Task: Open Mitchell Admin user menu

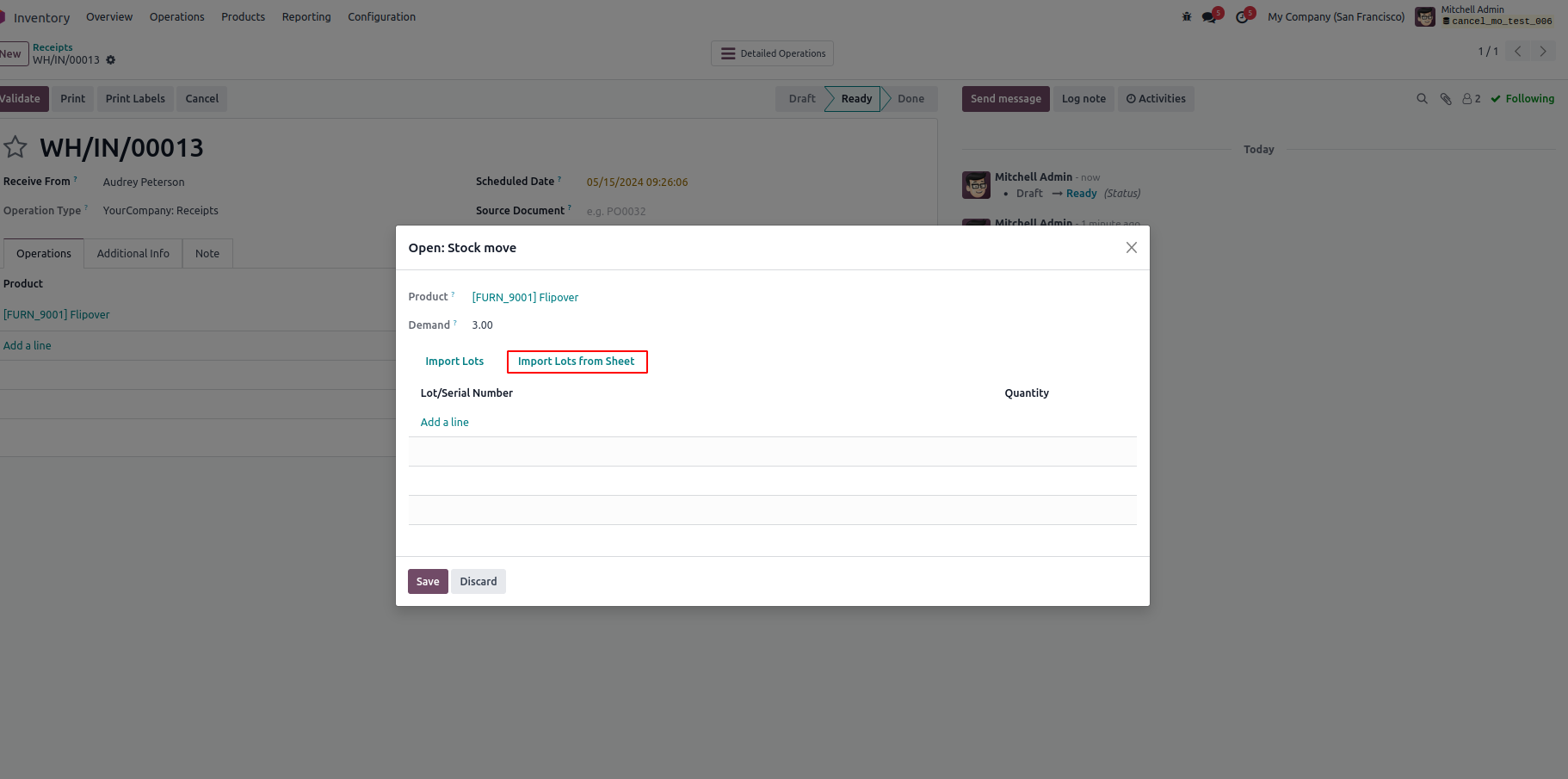Action: coord(1485,16)
